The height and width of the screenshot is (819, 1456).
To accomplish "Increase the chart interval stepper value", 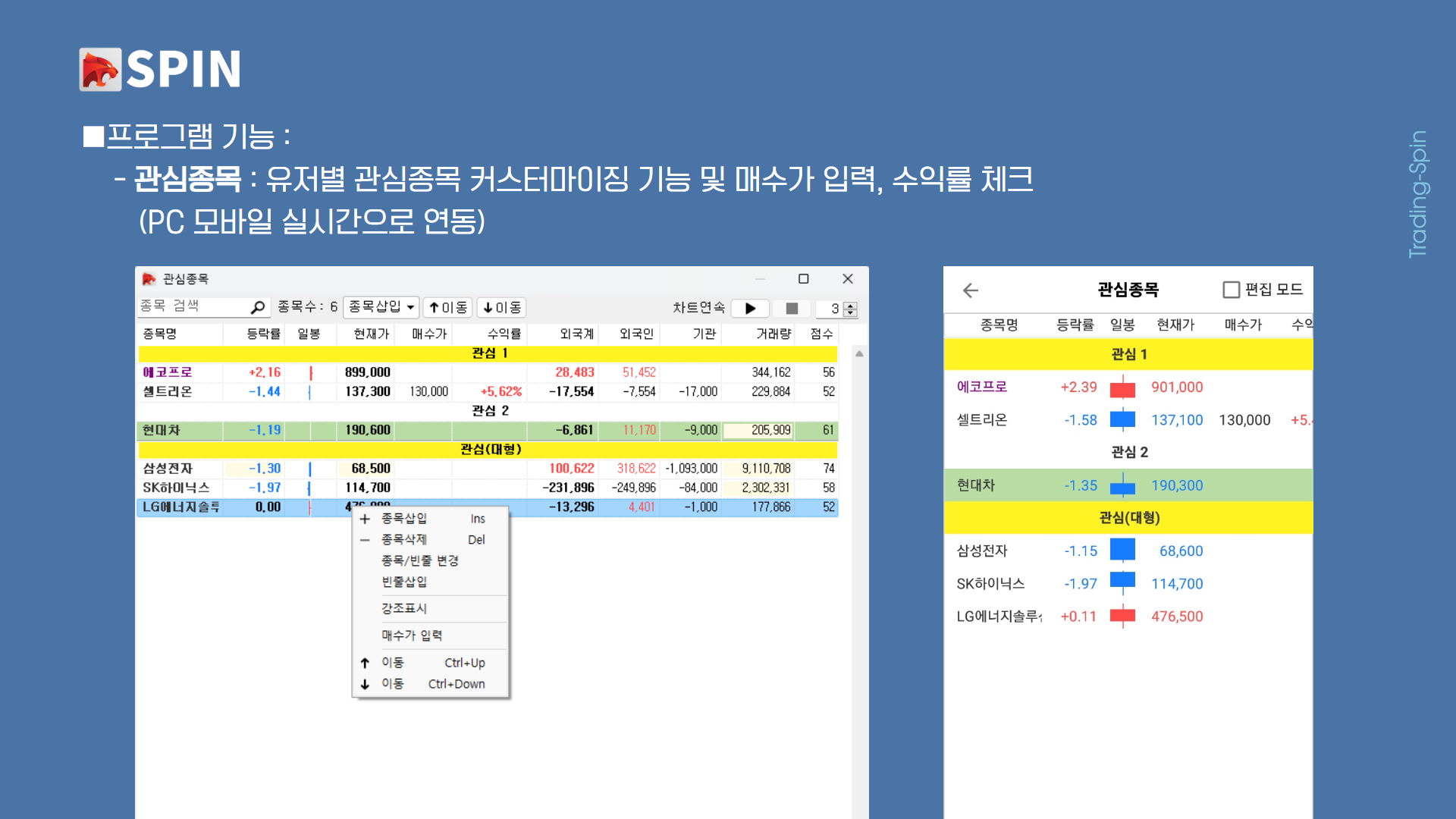I will pyautogui.click(x=851, y=305).
